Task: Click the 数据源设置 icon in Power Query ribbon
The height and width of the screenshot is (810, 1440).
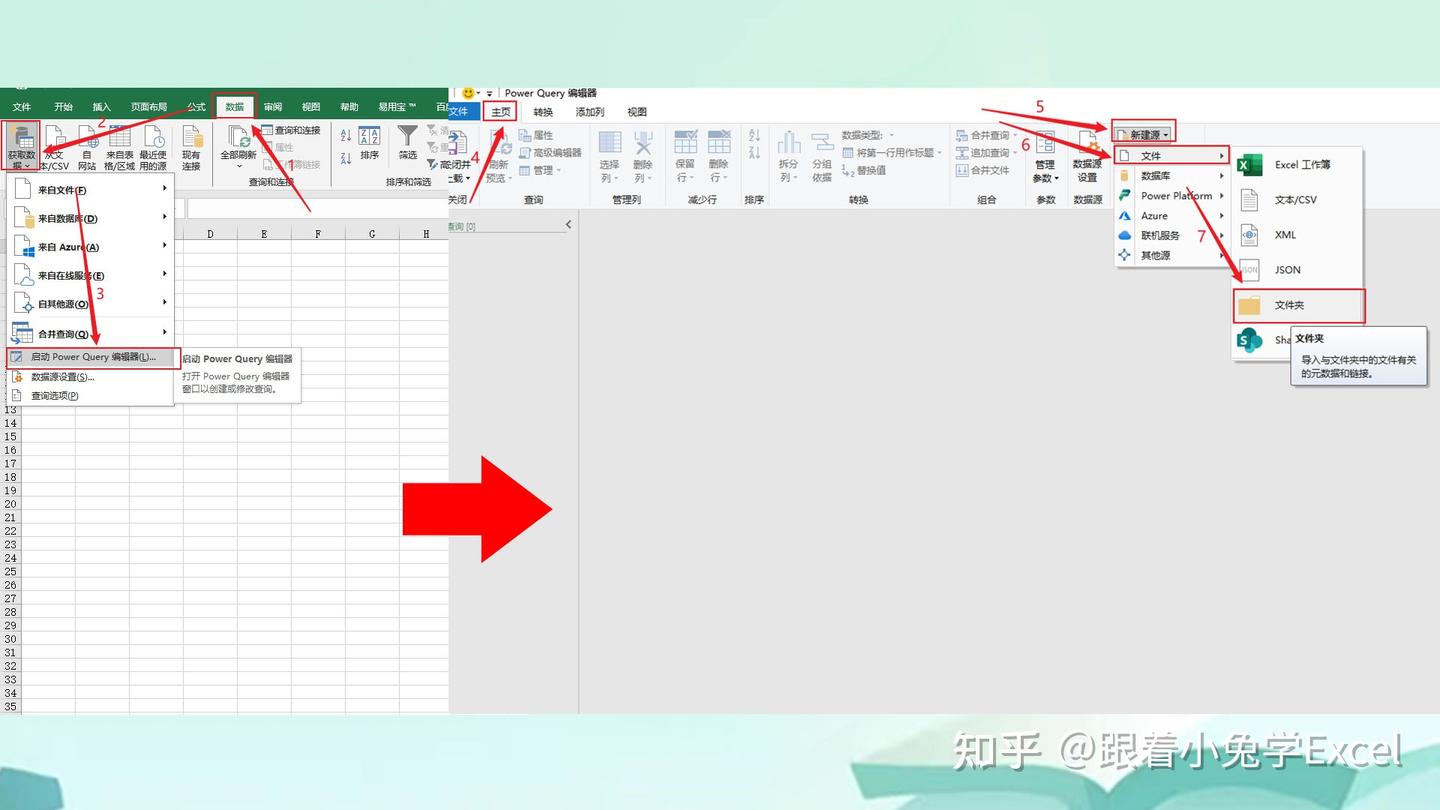Action: click(1087, 156)
